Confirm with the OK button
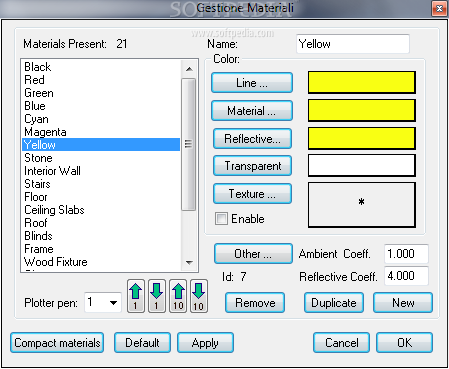 point(404,343)
